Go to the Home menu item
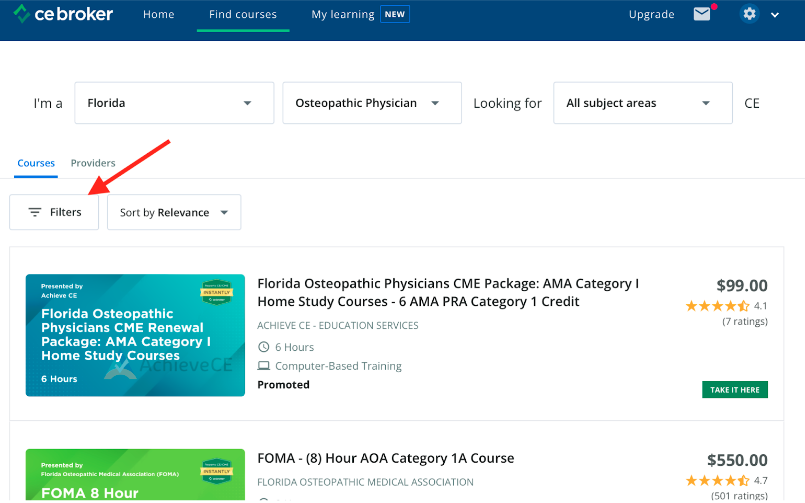This screenshot has height=503, width=805. (159, 14)
